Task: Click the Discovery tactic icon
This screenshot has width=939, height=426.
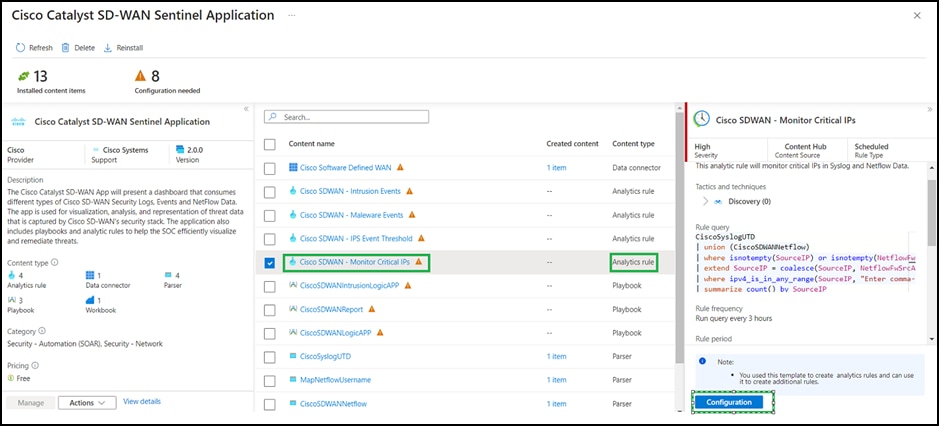Action: tap(718, 201)
